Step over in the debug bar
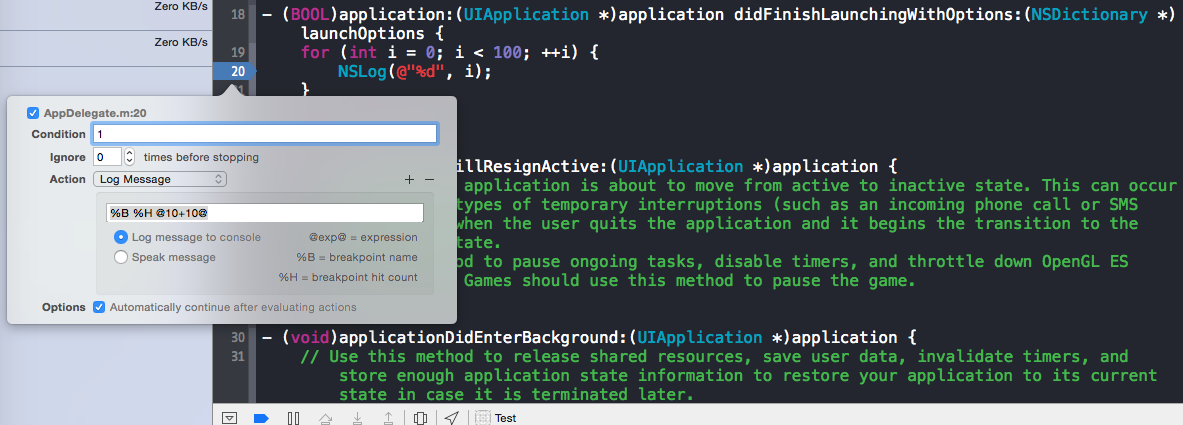This screenshot has height=425, width=1183. pyautogui.click(x=326, y=417)
